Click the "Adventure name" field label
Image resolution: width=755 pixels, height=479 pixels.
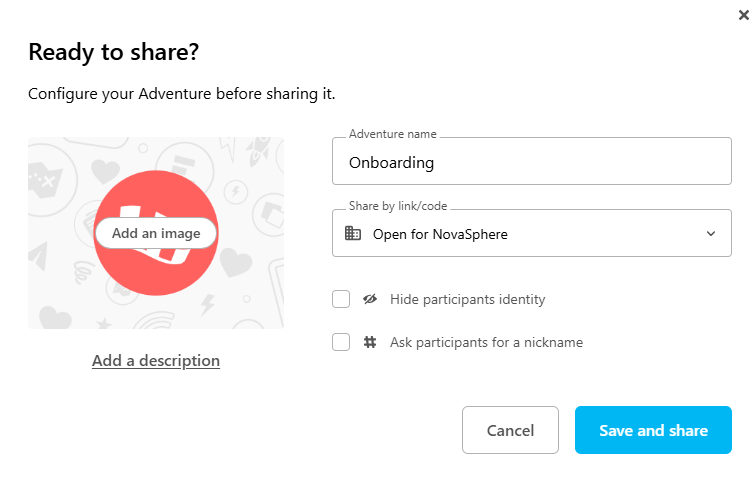click(394, 134)
